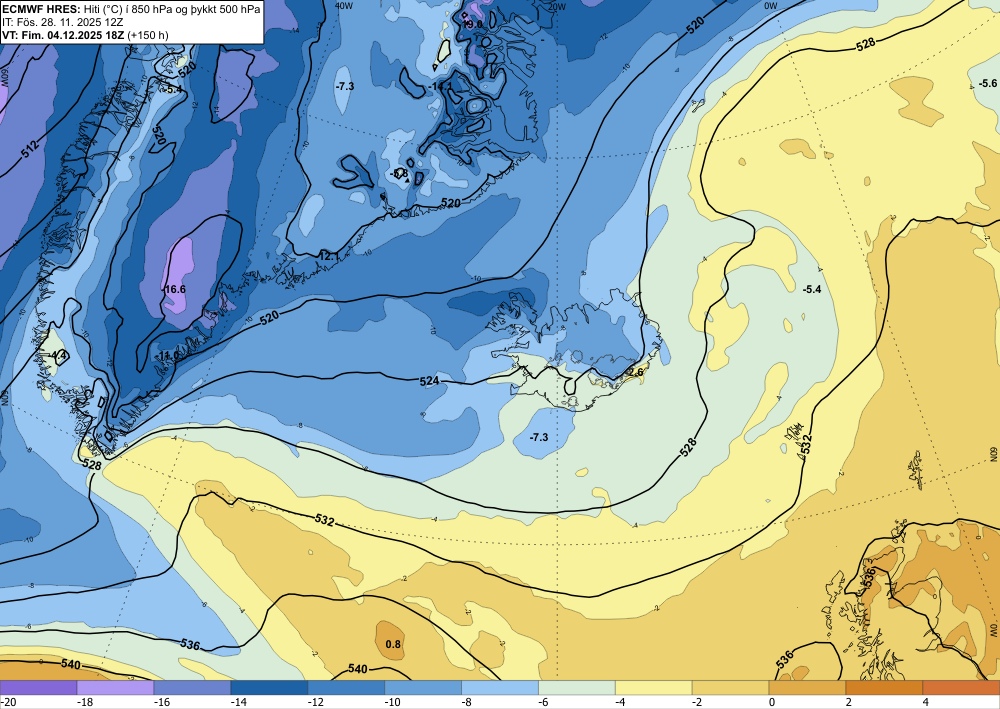The image size is (1000, 709).
Task: Click the 0.8 value in the orange patch
Action: pos(393,644)
